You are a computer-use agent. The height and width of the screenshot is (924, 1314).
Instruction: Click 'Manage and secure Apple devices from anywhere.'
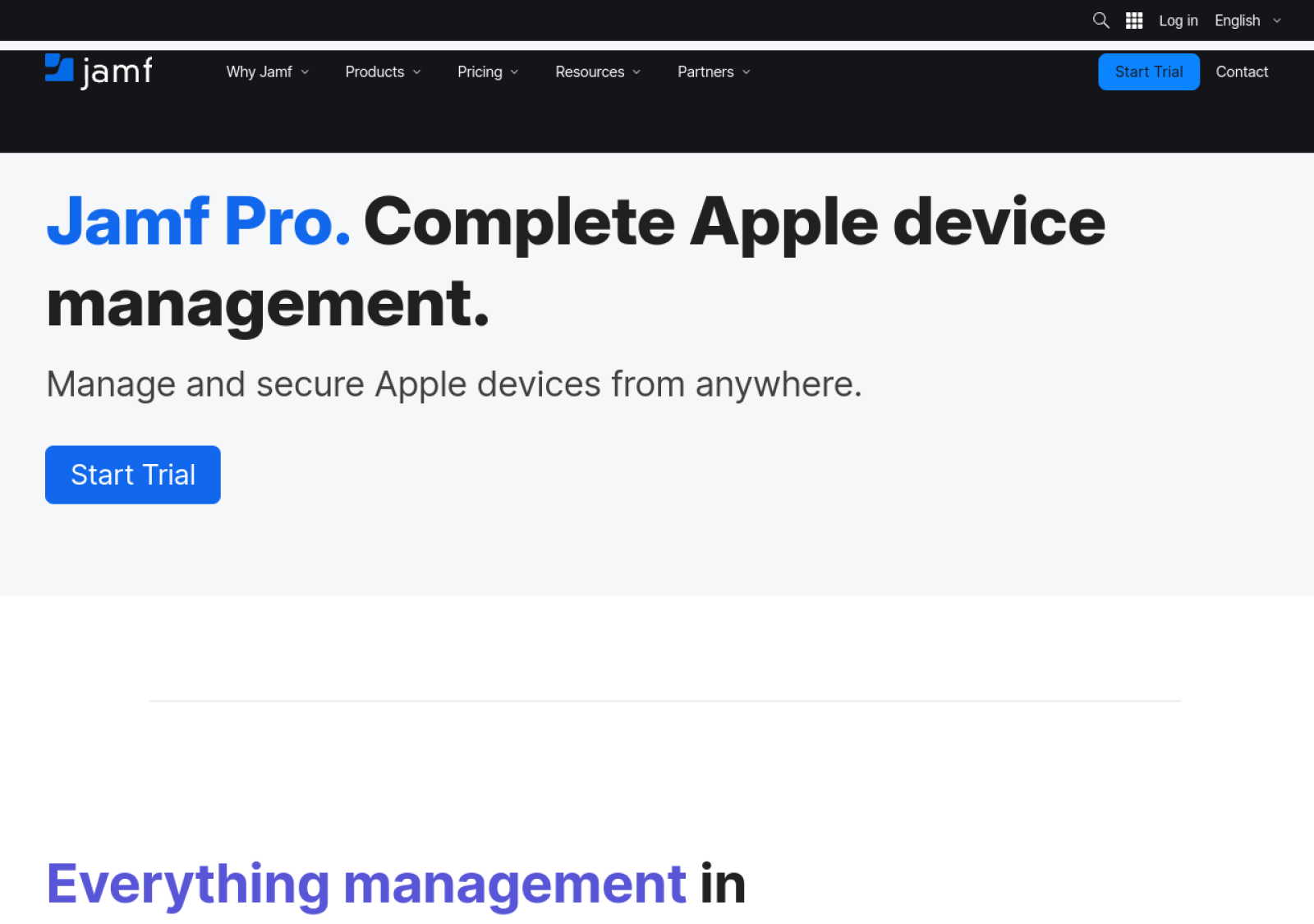[x=454, y=384]
